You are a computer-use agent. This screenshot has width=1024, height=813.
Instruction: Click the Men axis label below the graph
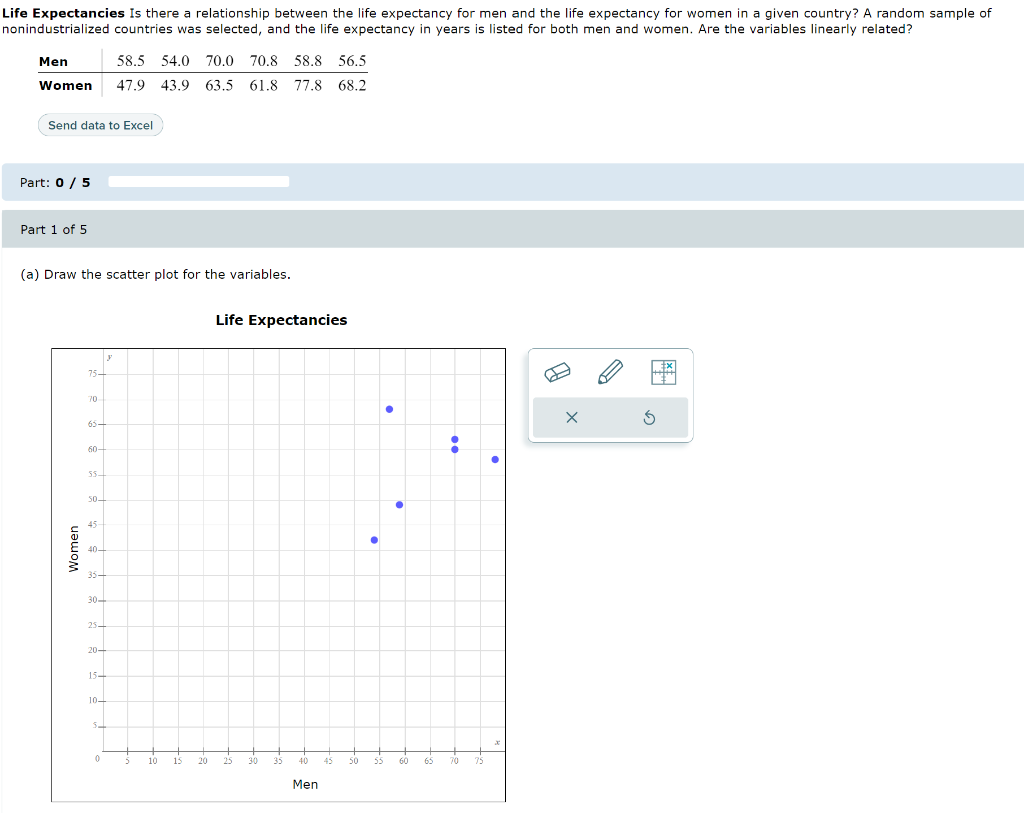tap(305, 784)
